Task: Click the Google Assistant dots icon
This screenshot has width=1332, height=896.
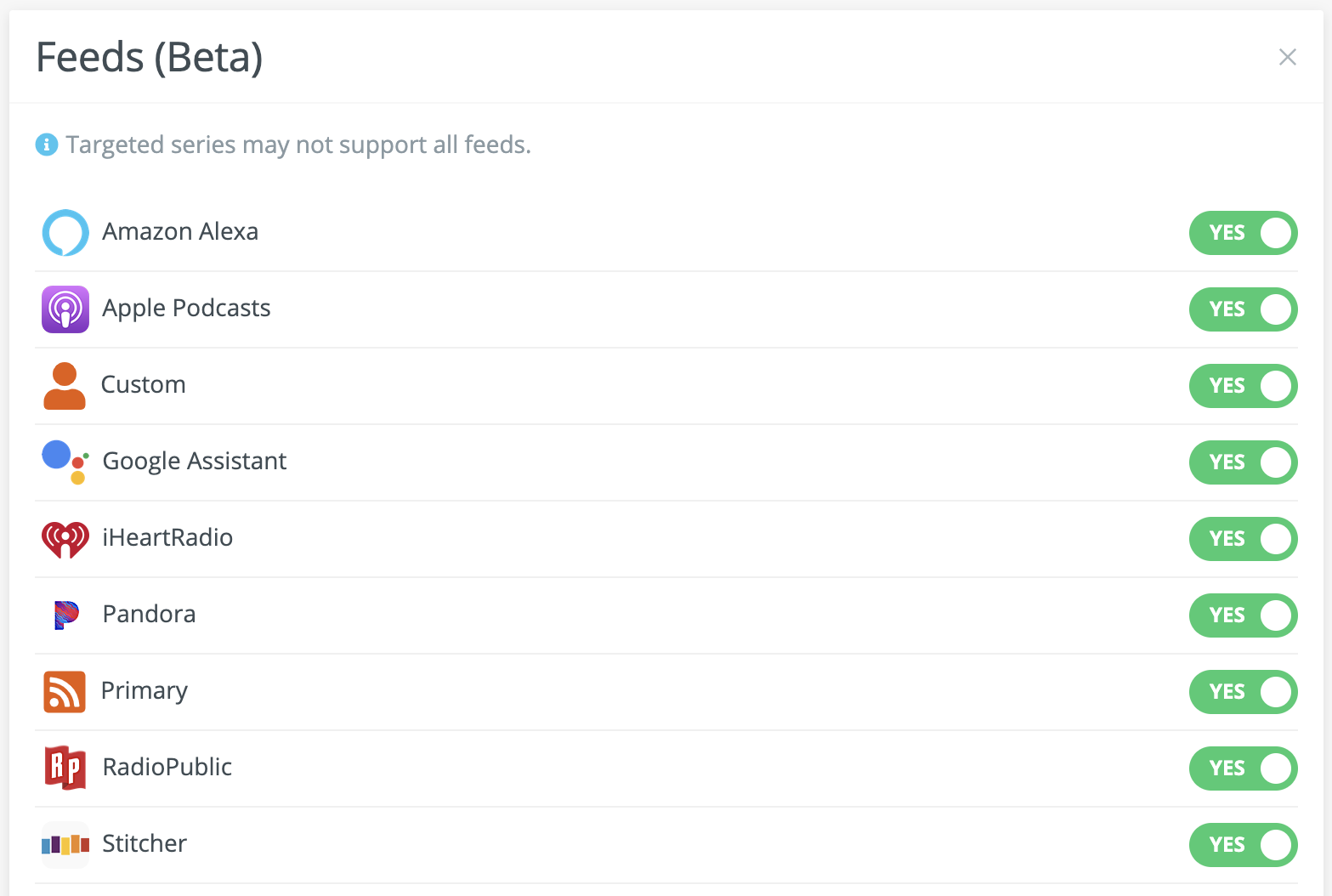Action: [65, 462]
